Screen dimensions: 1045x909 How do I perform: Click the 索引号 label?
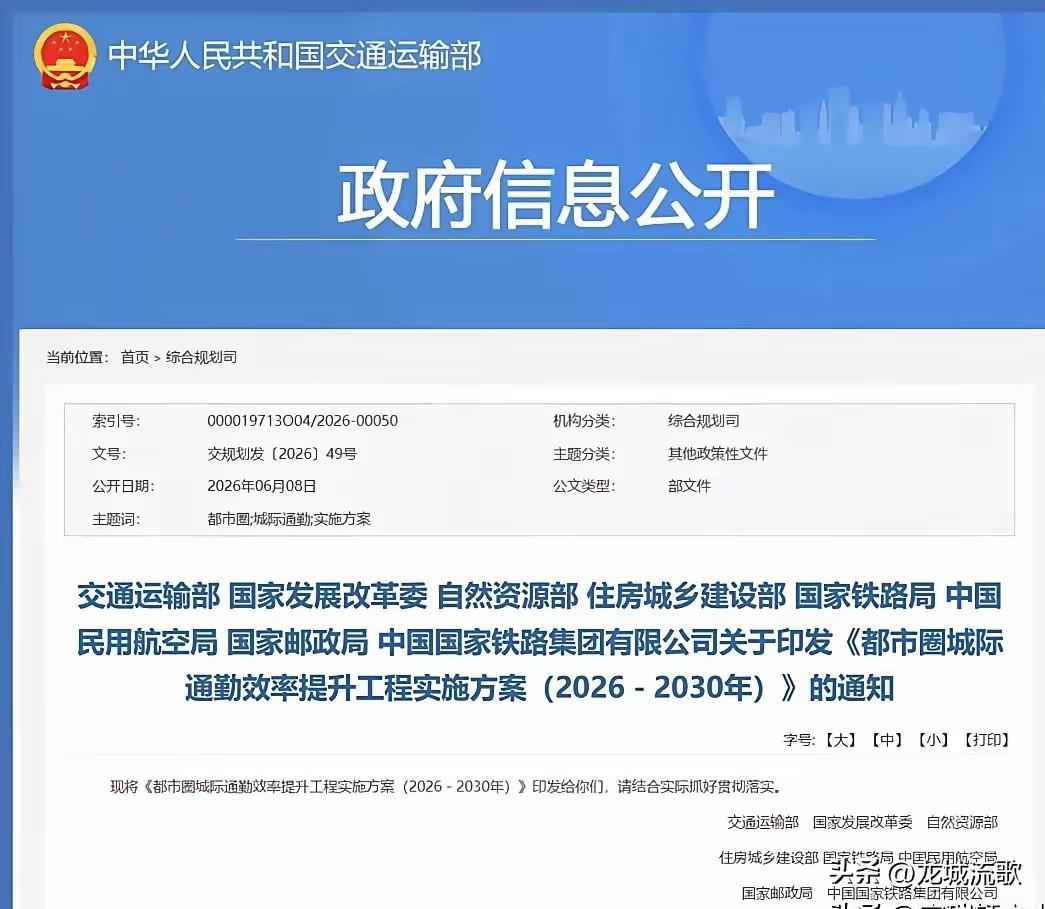(x=116, y=421)
